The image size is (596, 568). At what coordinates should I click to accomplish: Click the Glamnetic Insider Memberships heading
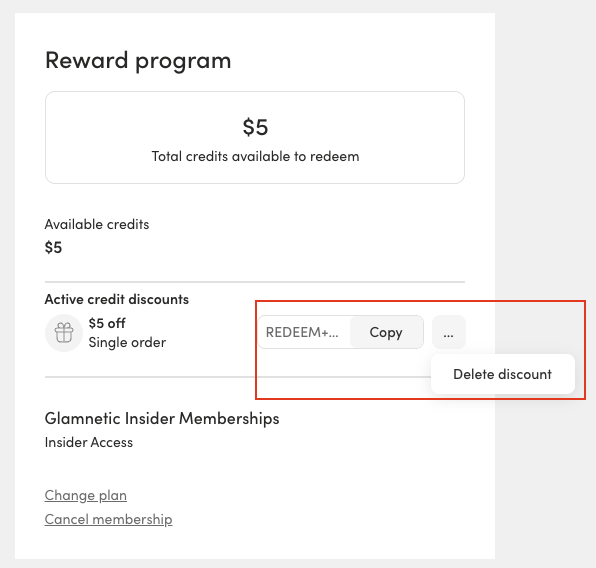(x=162, y=419)
